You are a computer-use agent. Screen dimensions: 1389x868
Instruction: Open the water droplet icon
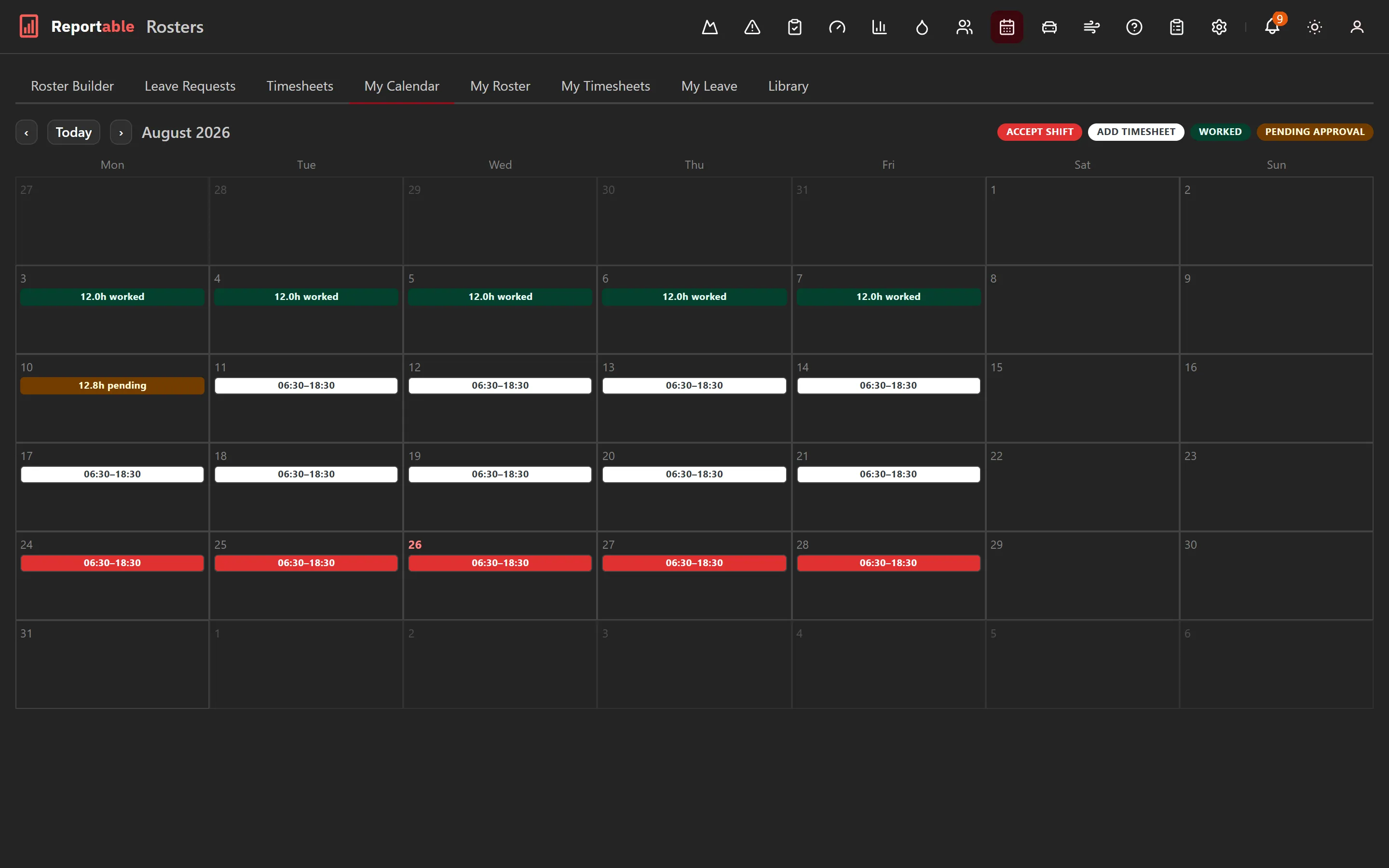pos(922,27)
